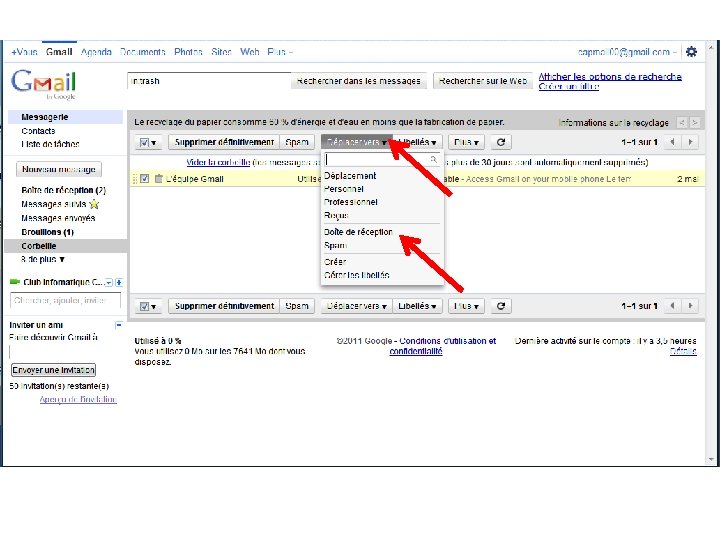Open the Plus dropdown in bottom toolbar
Viewport: 720px width, 540px height.
pos(466,306)
